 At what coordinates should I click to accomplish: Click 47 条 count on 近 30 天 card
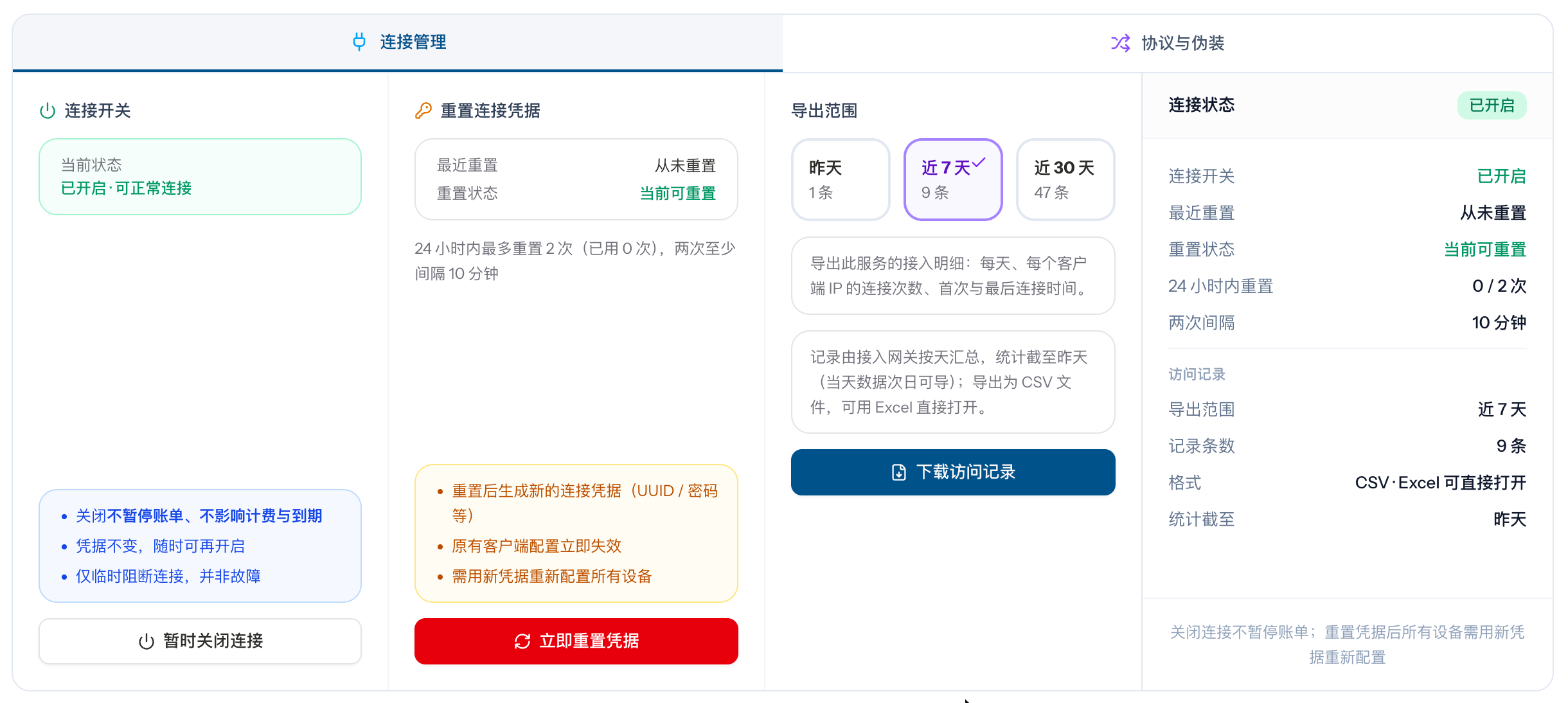(1052, 193)
